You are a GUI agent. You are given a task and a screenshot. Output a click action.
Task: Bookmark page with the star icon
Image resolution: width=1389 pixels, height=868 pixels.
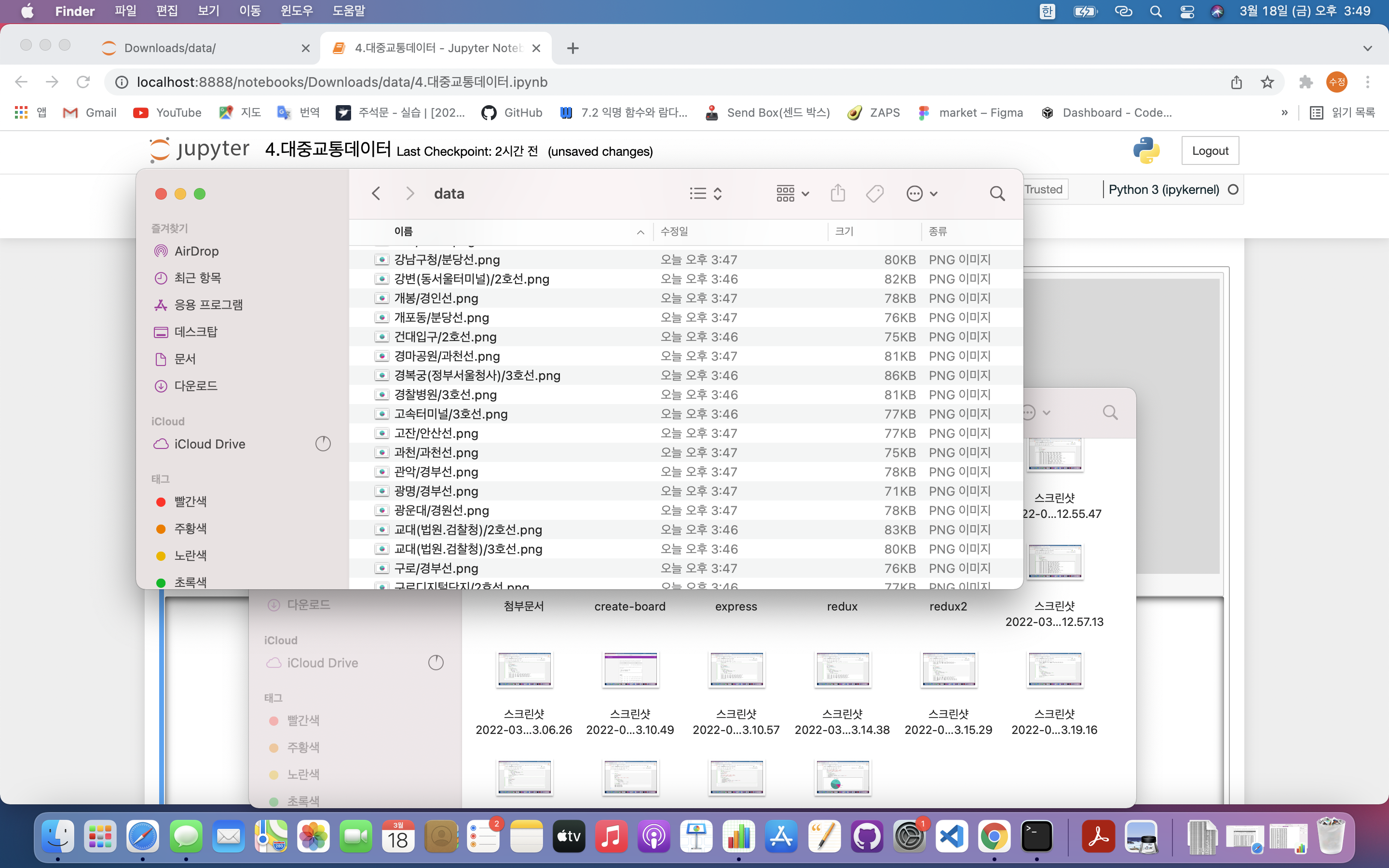tap(1267, 82)
